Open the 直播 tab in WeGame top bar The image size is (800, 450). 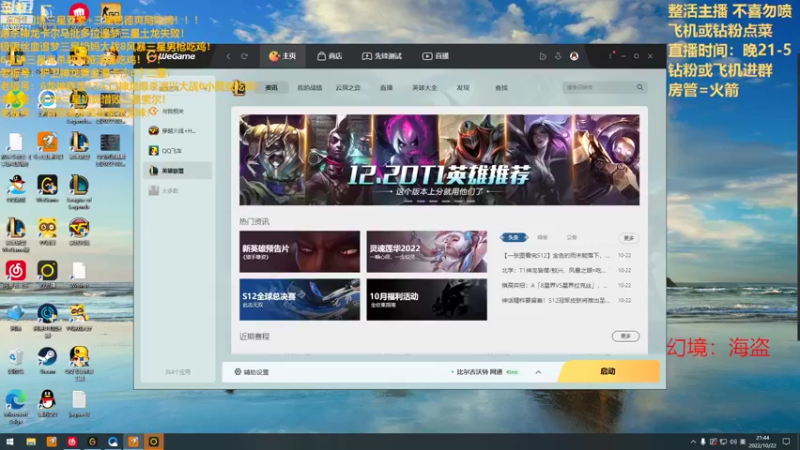pyautogui.click(x=435, y=56)
